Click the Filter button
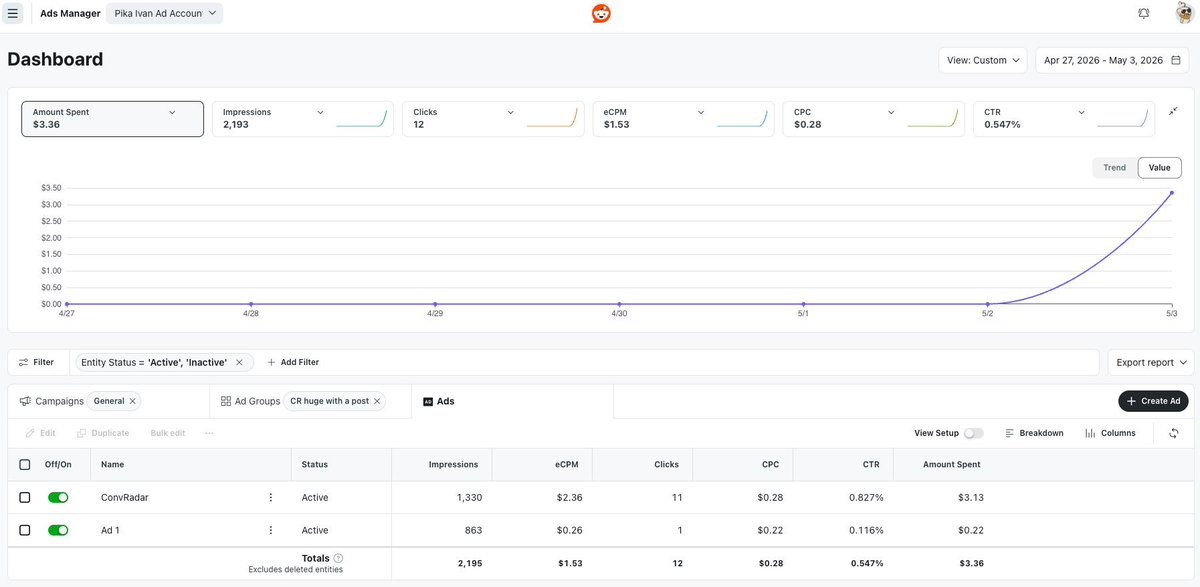1200x587 pixels. 38,362
